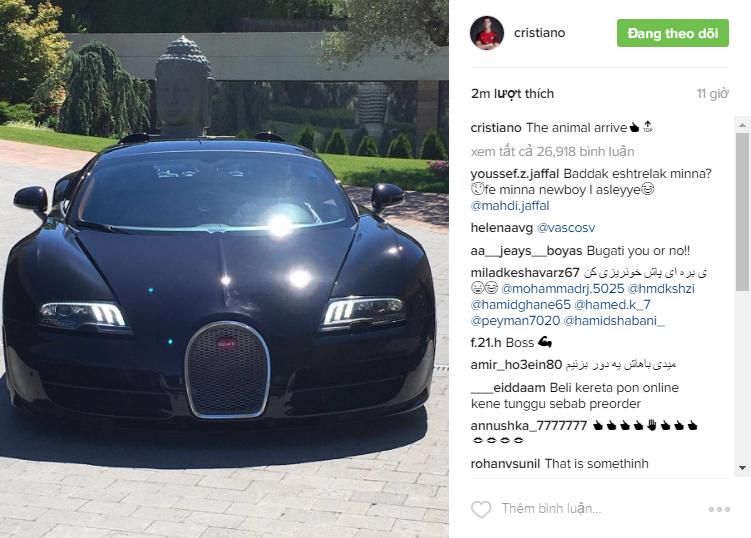Open youssef.z.jaffal commenter profile

tap(514, 173)
